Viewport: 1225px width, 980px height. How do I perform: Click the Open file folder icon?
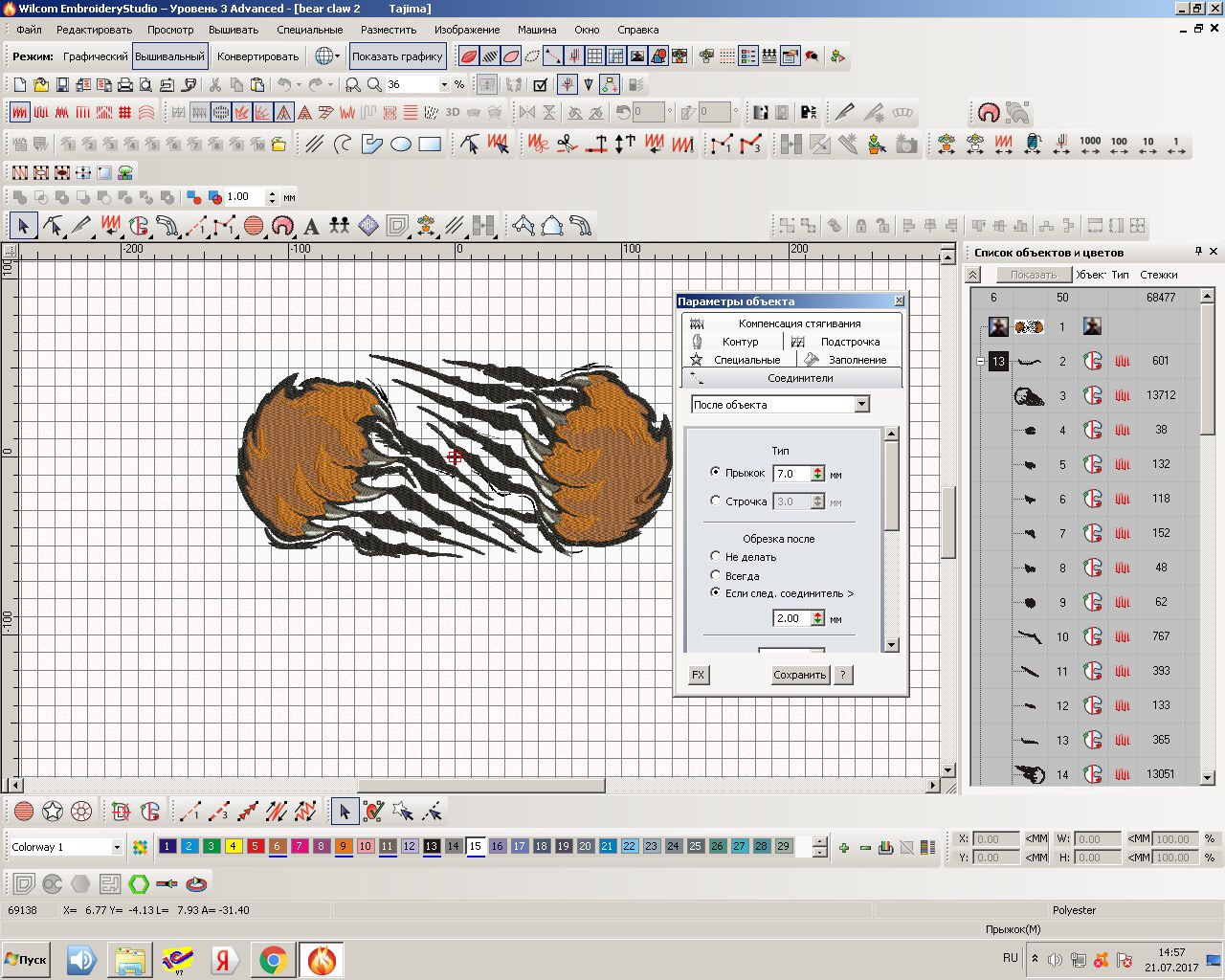click(41, 85)
